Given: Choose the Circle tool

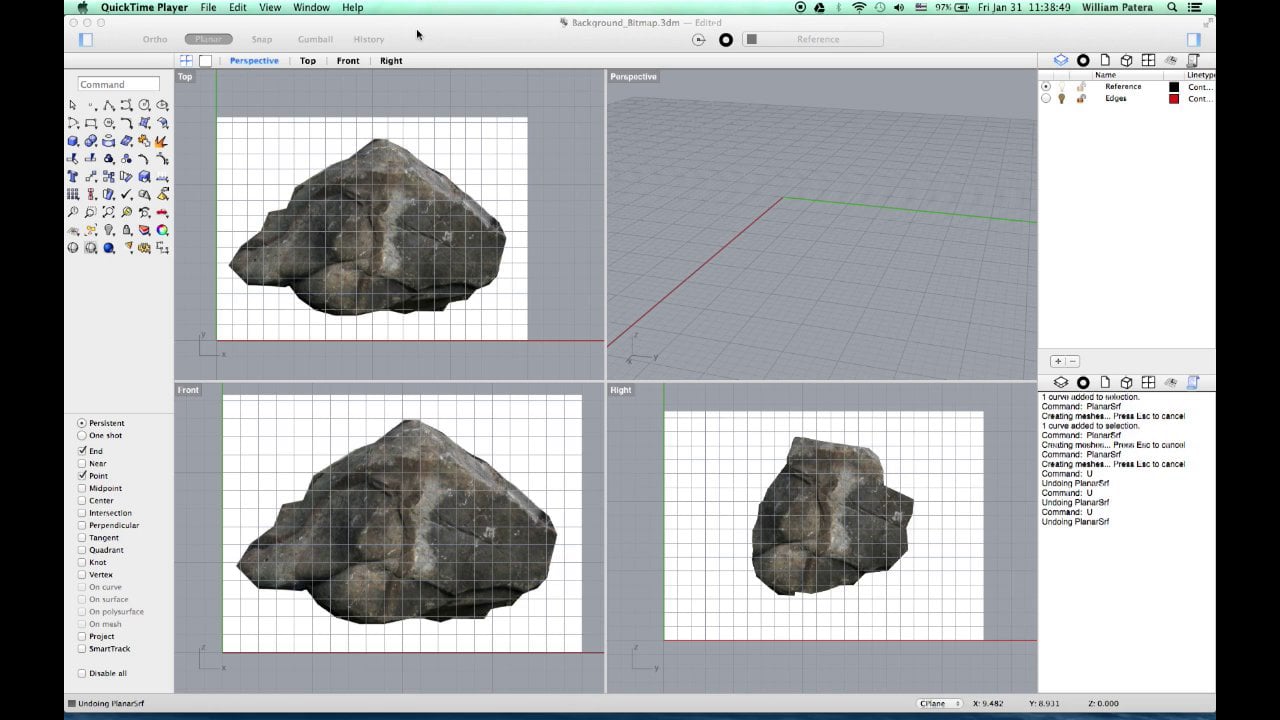Looking at the screenshot, I should coord(145,105).
